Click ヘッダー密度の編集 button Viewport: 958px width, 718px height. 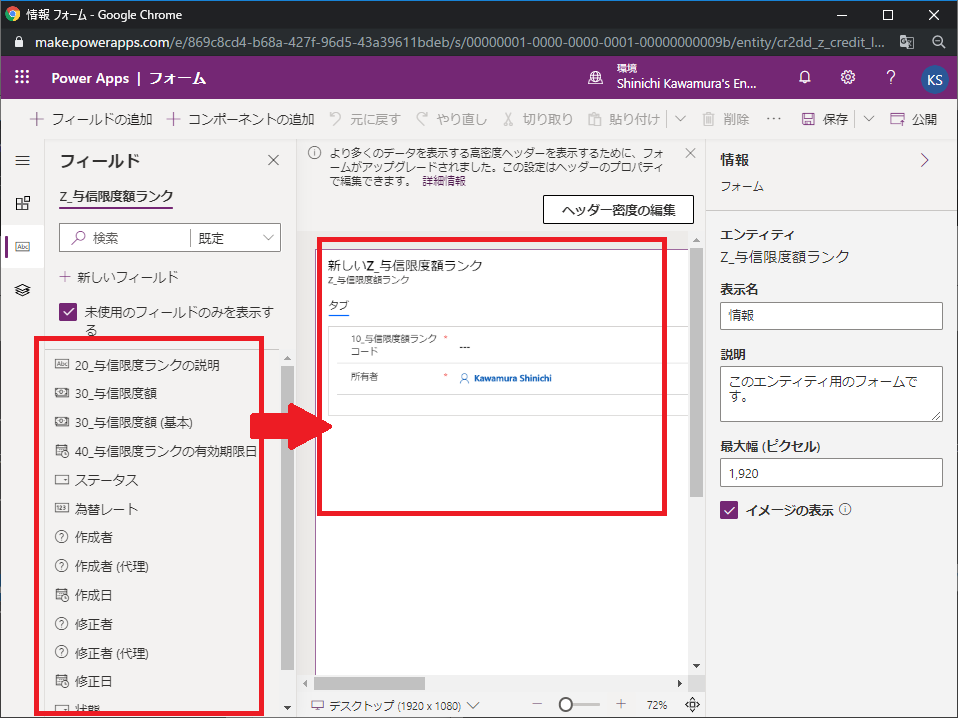point(618,210)
